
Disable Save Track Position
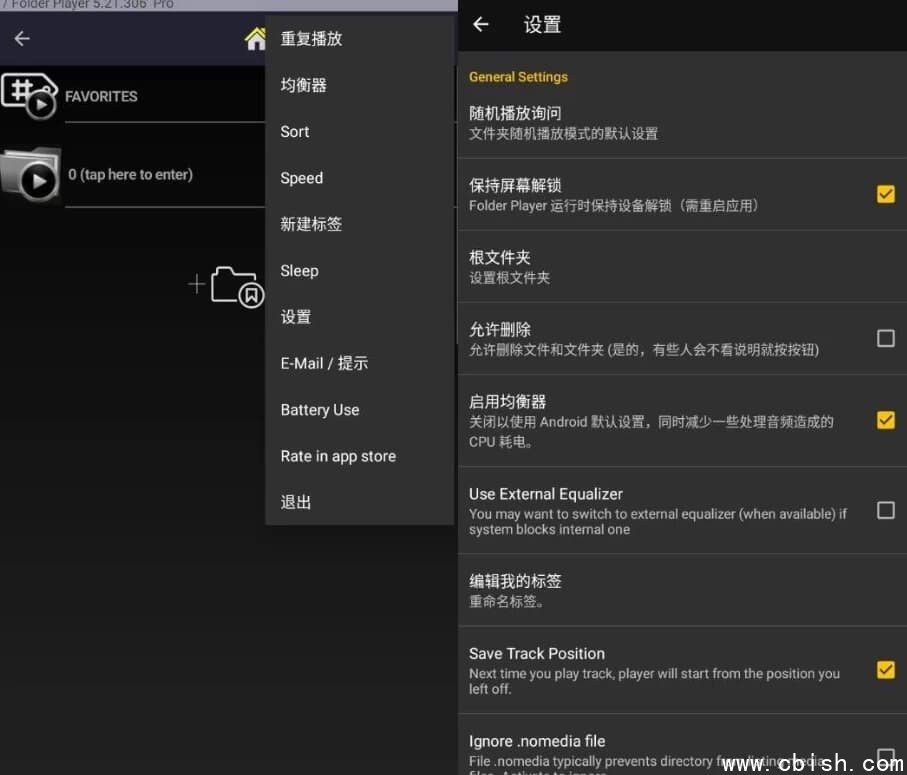[x=885, y=670]
